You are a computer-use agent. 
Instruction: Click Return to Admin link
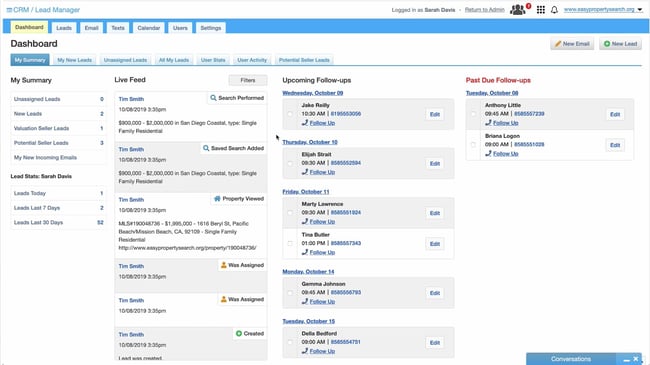(485, 10)
